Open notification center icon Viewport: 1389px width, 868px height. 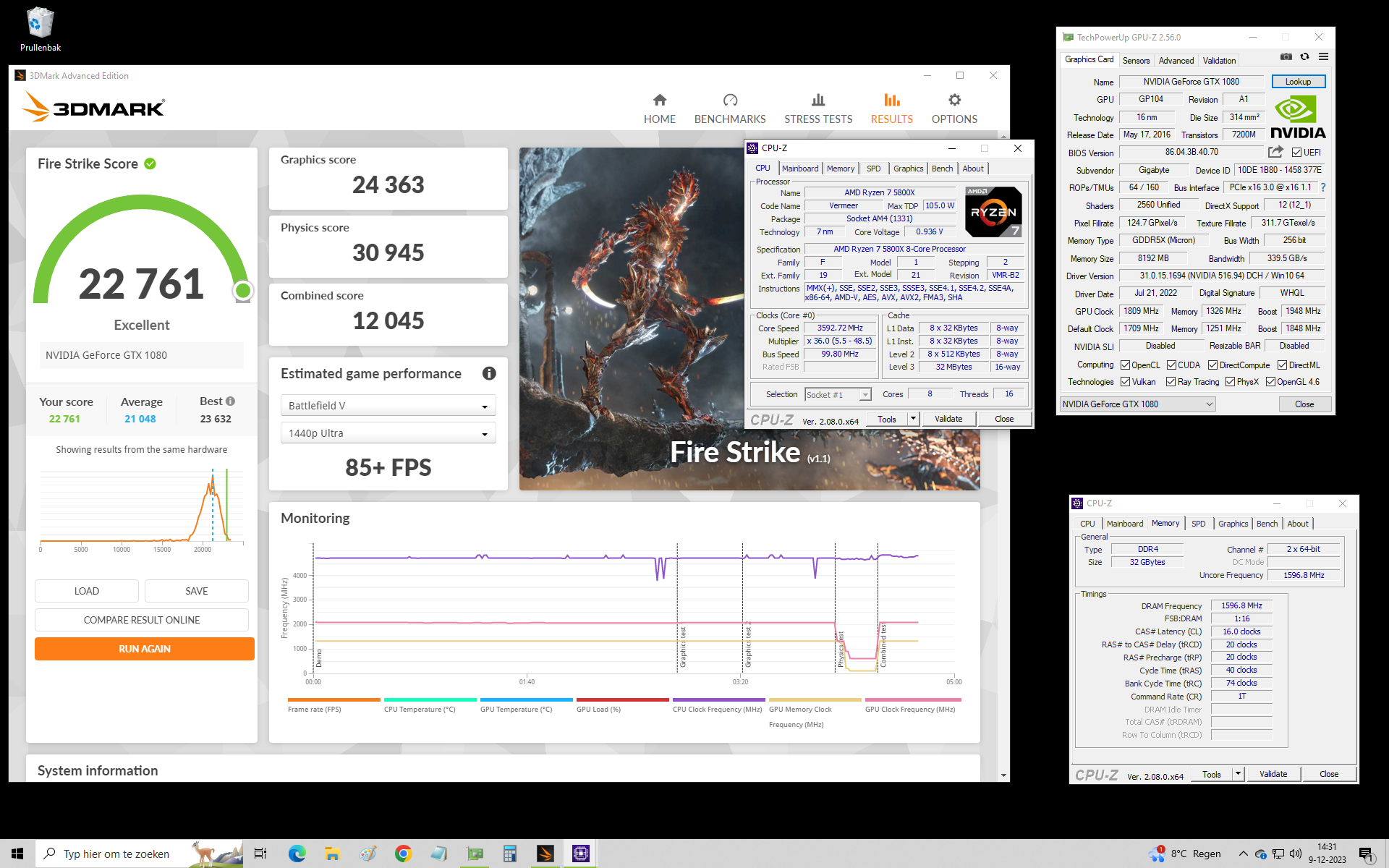click(1366, 854)
